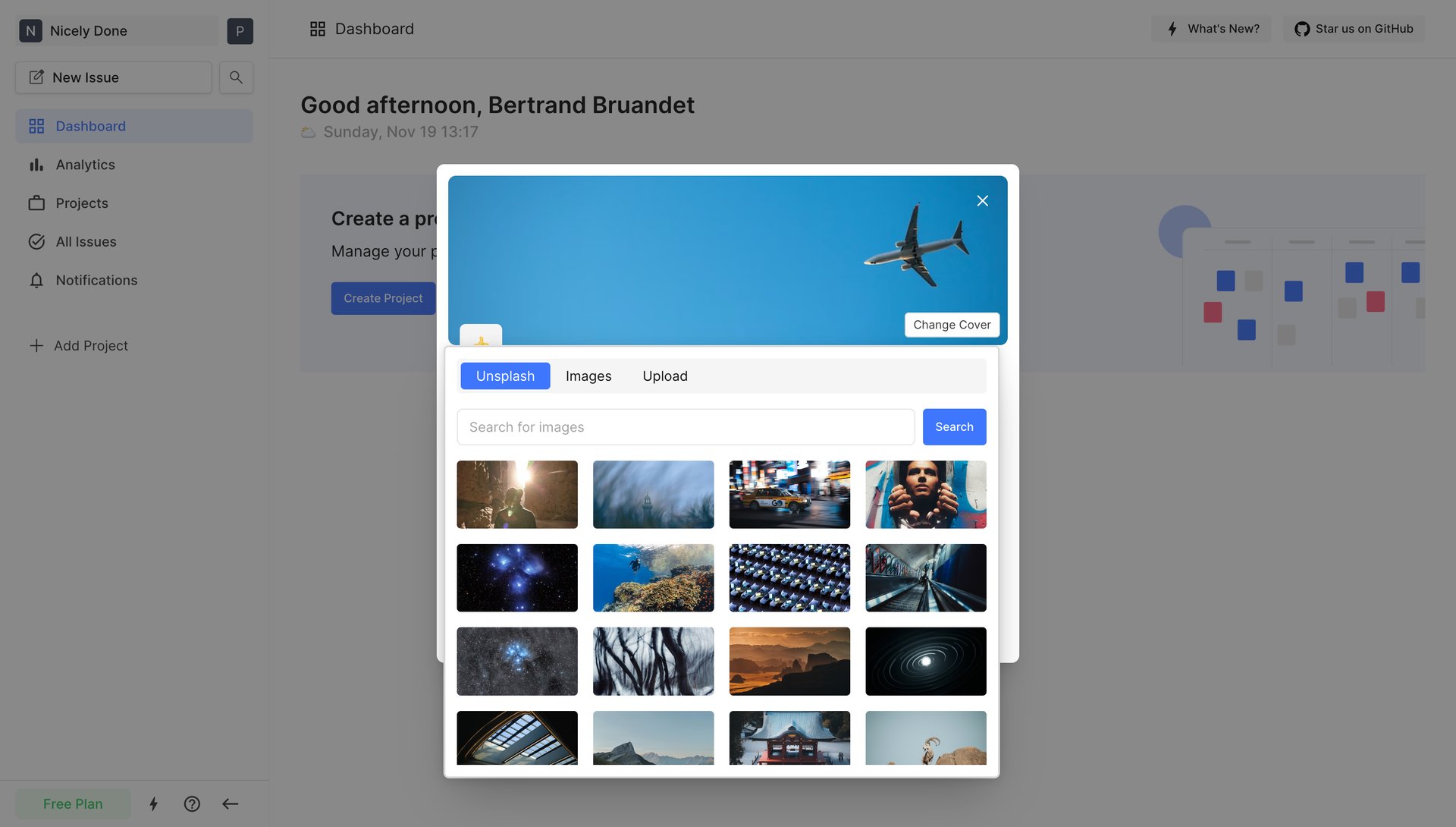Open the help question mark icon

[192, 803]
